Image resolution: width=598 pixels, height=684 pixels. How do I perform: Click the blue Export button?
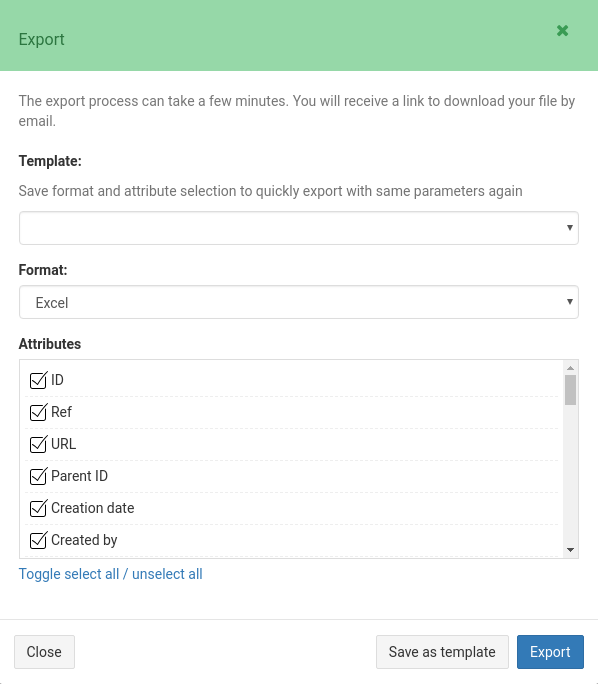tap(550, 652)
